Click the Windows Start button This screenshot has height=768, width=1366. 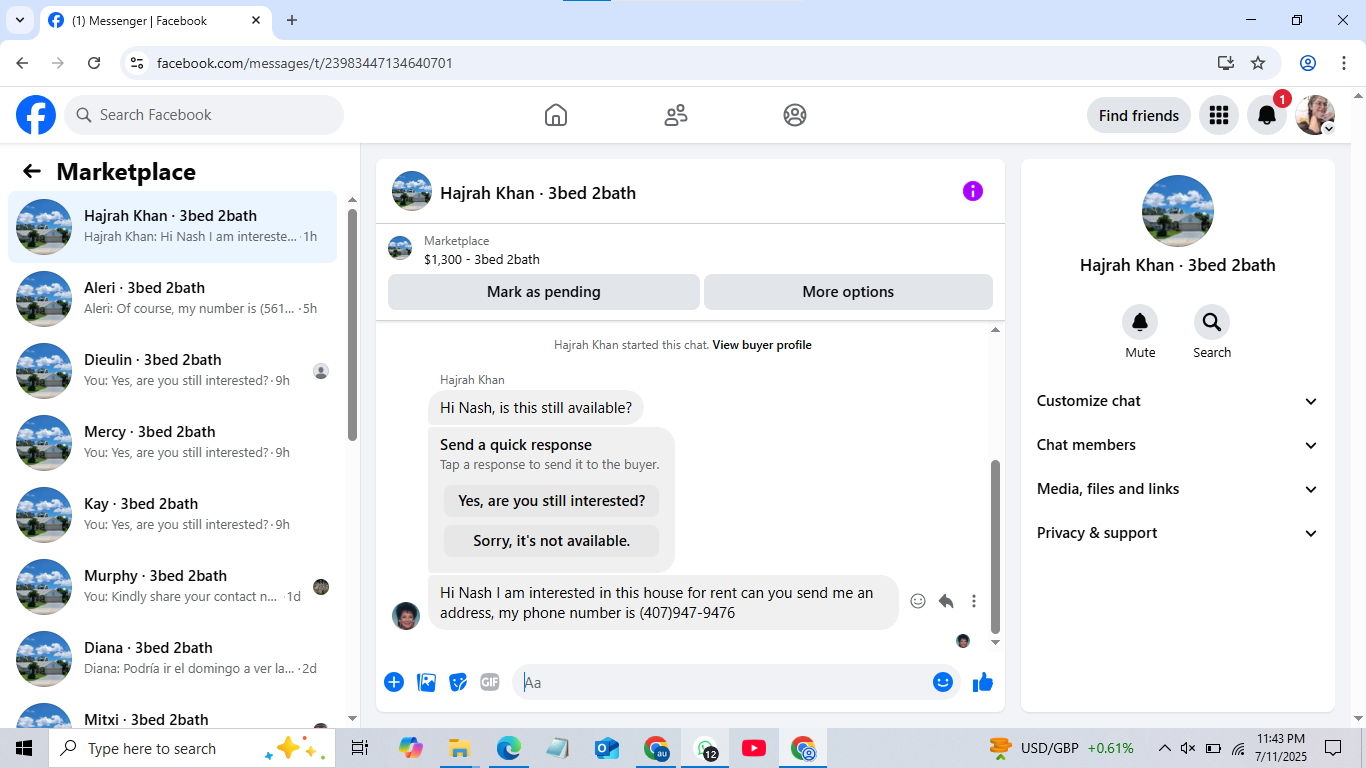24,748
